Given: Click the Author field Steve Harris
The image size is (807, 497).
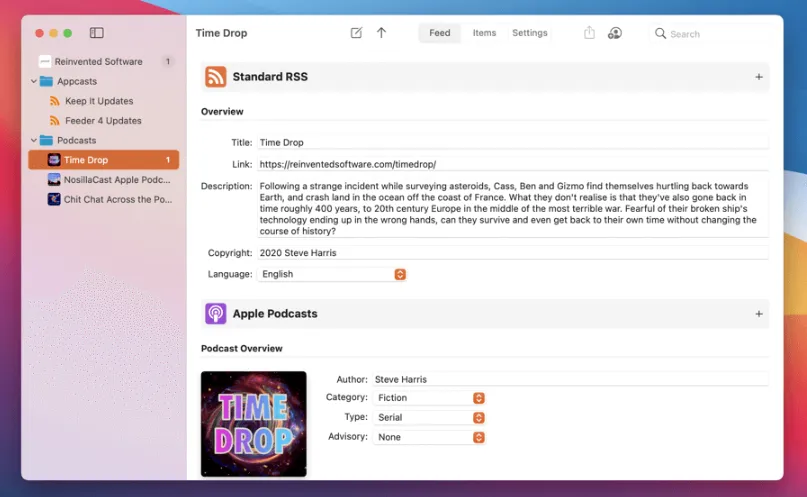Looking at the screenshot, I should 570,379.
